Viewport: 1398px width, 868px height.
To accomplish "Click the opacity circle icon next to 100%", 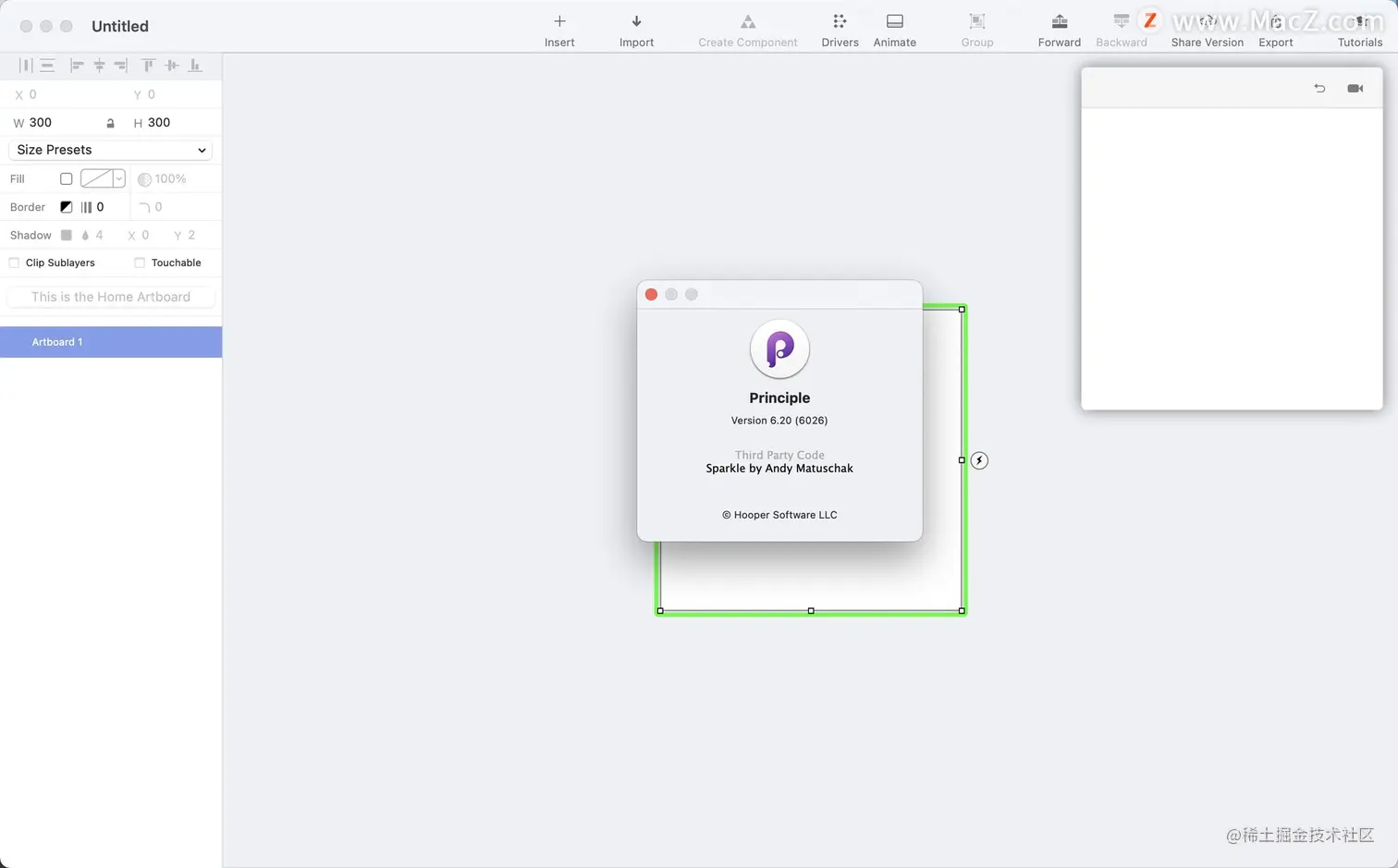I will tap(144, 179).
